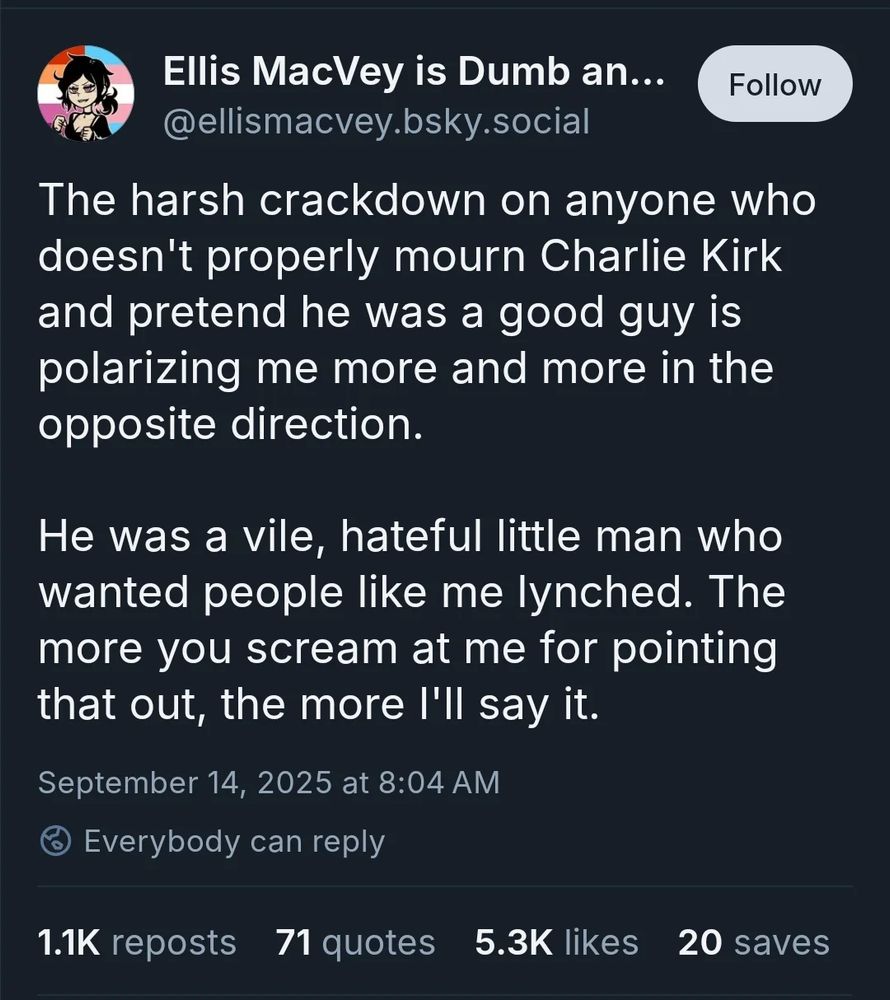
Task: Click the name "Charlie Kirk" in post
Action: (x=662, y=258)
